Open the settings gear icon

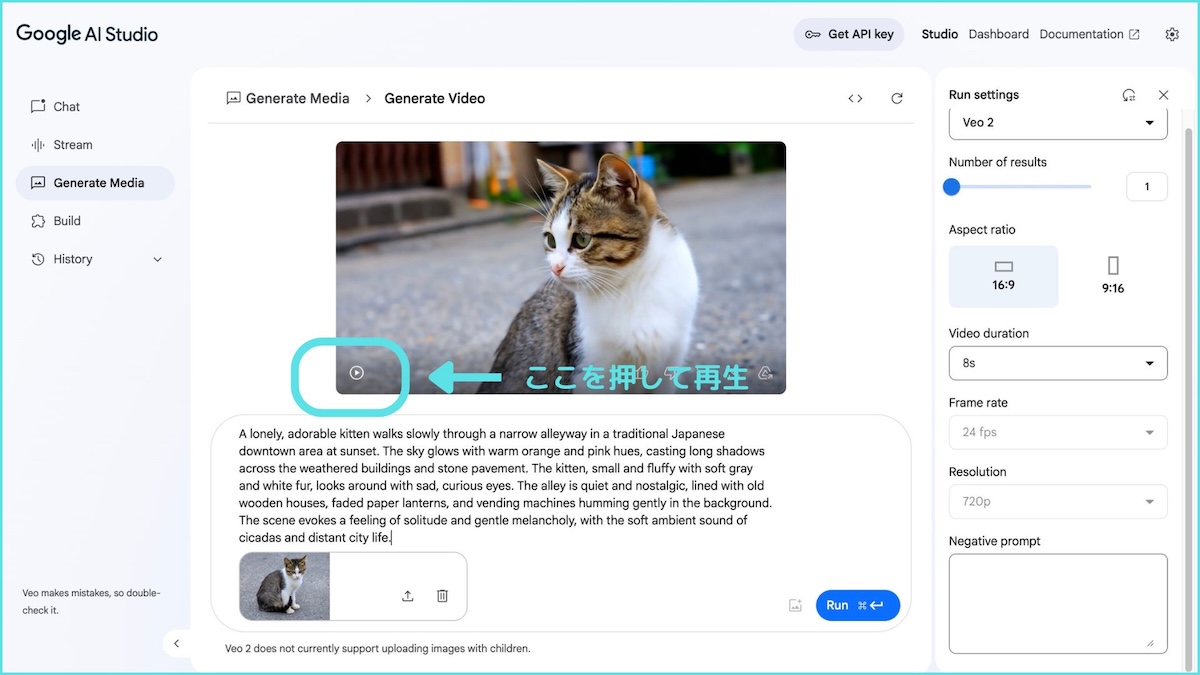tap(1172, 34)
